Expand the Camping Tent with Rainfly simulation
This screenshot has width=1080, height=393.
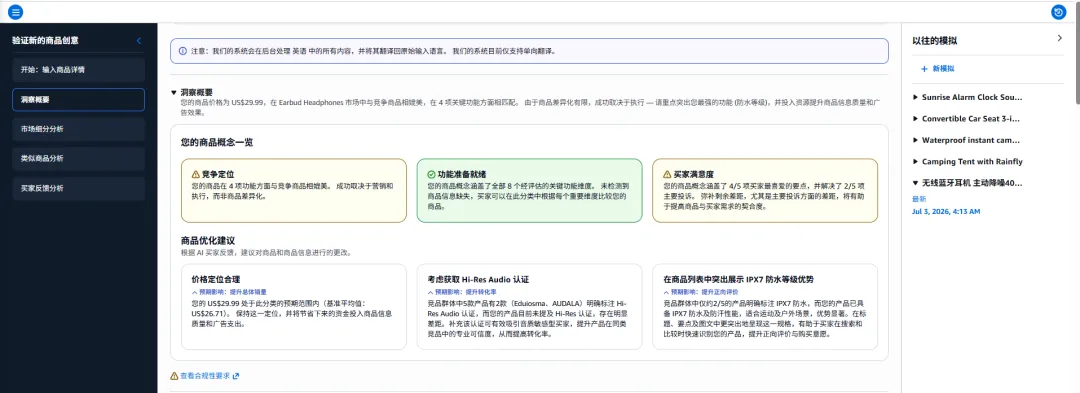(915, 162)
